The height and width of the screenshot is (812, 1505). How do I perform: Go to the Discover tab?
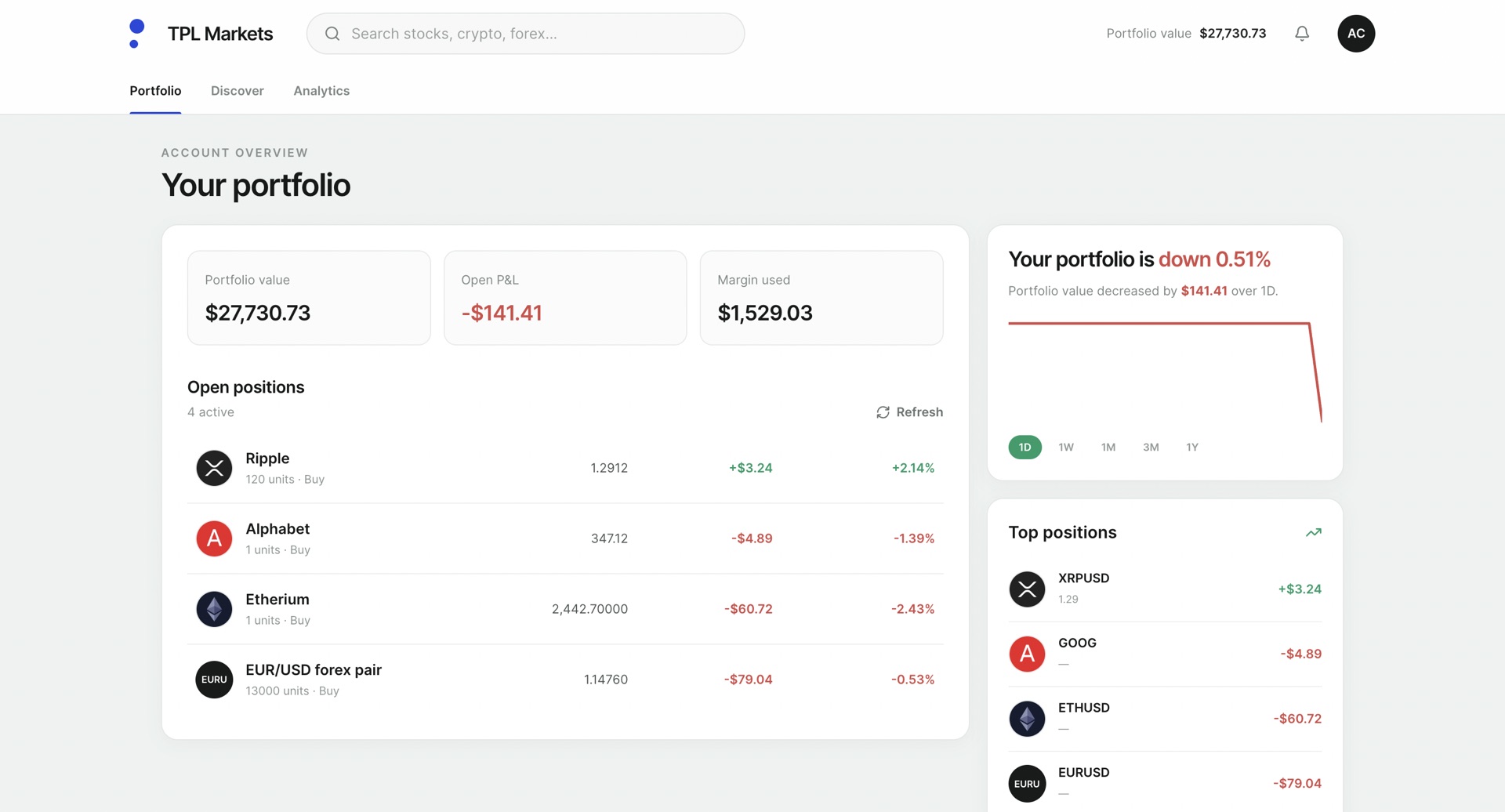pos(238,91)
